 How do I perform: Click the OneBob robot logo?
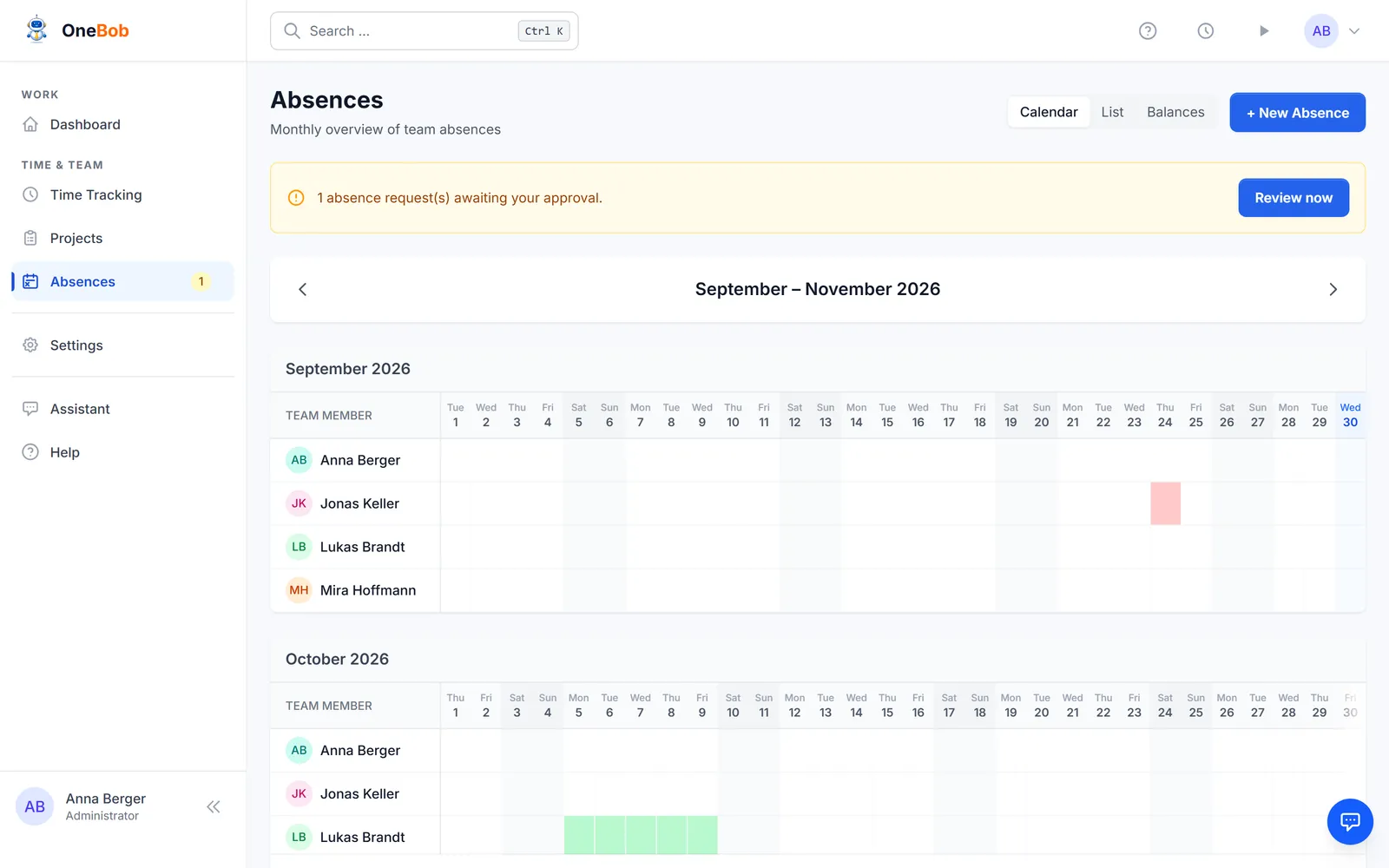point(36,30)
